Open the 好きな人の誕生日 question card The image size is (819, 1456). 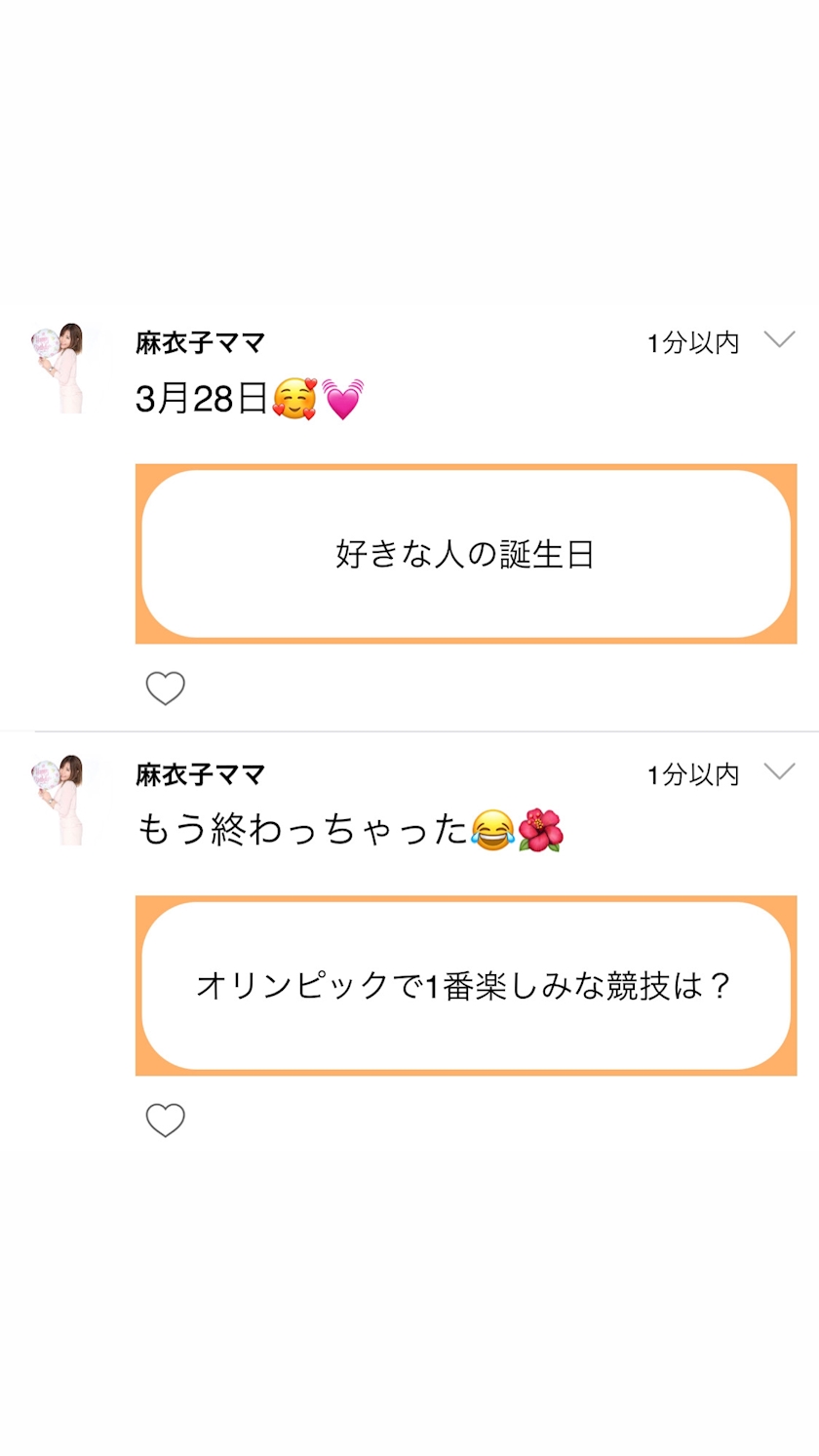[465, 554]
